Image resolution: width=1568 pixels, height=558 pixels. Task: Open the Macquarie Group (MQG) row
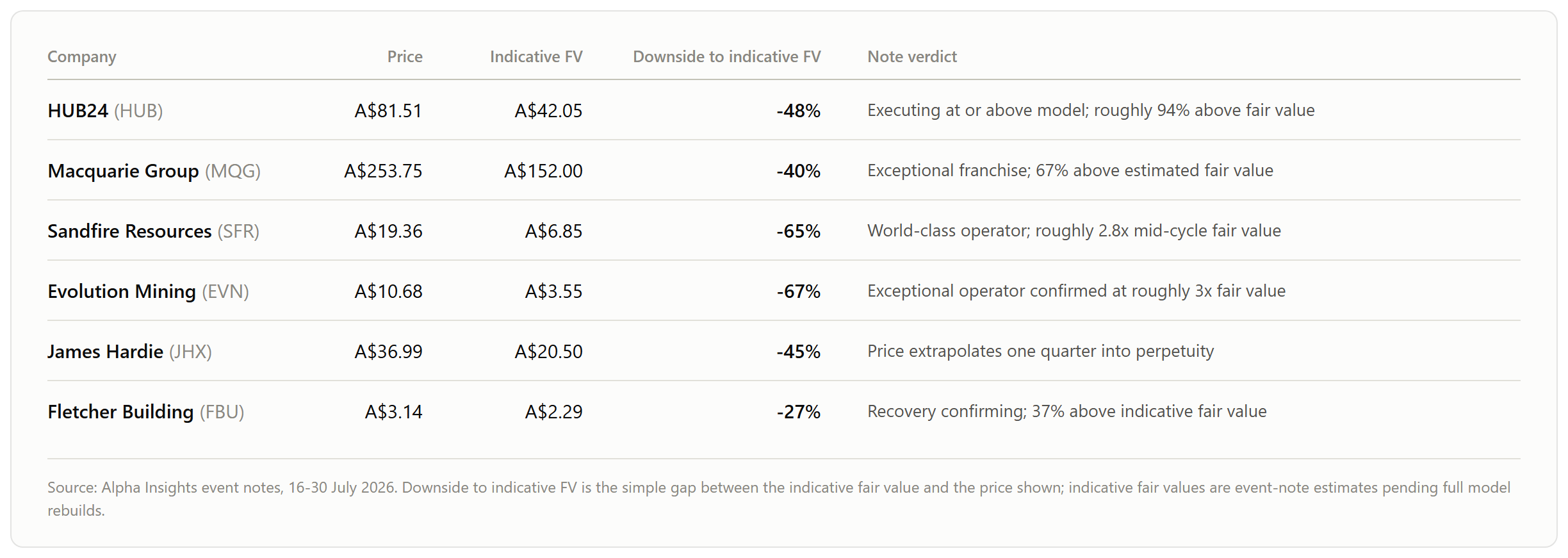784,170
